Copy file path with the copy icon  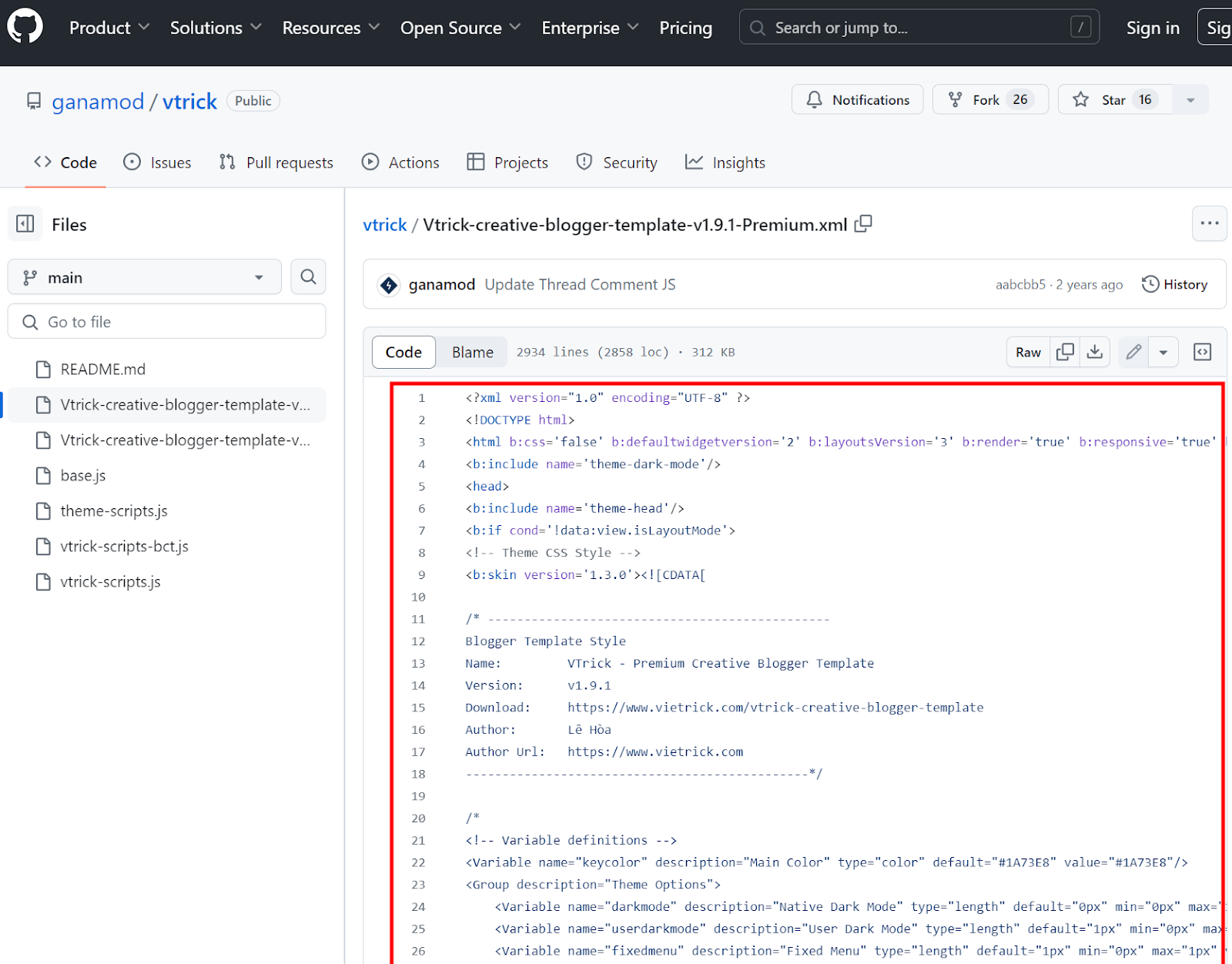click(863, 224)
